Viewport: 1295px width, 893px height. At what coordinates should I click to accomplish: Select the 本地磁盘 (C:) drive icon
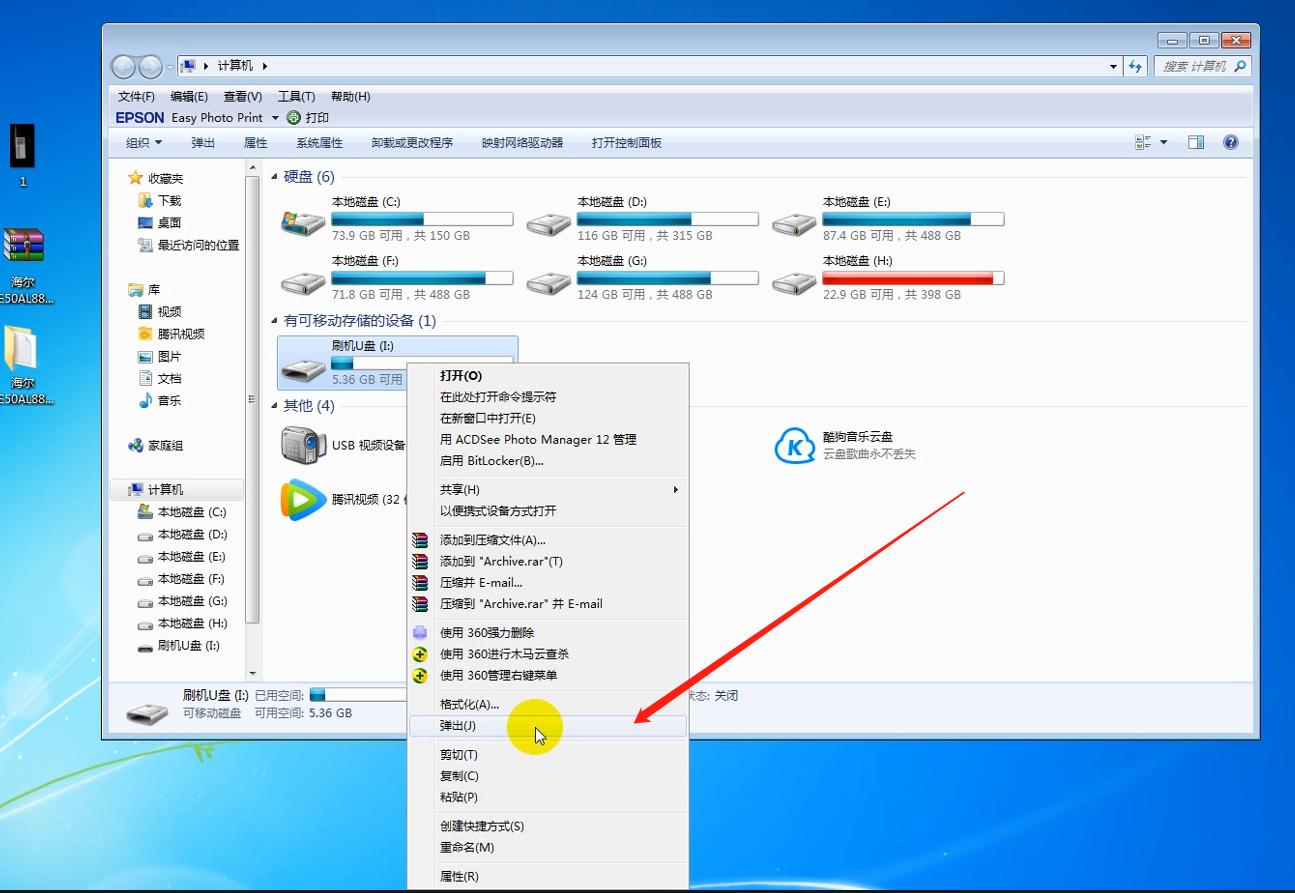302,220
